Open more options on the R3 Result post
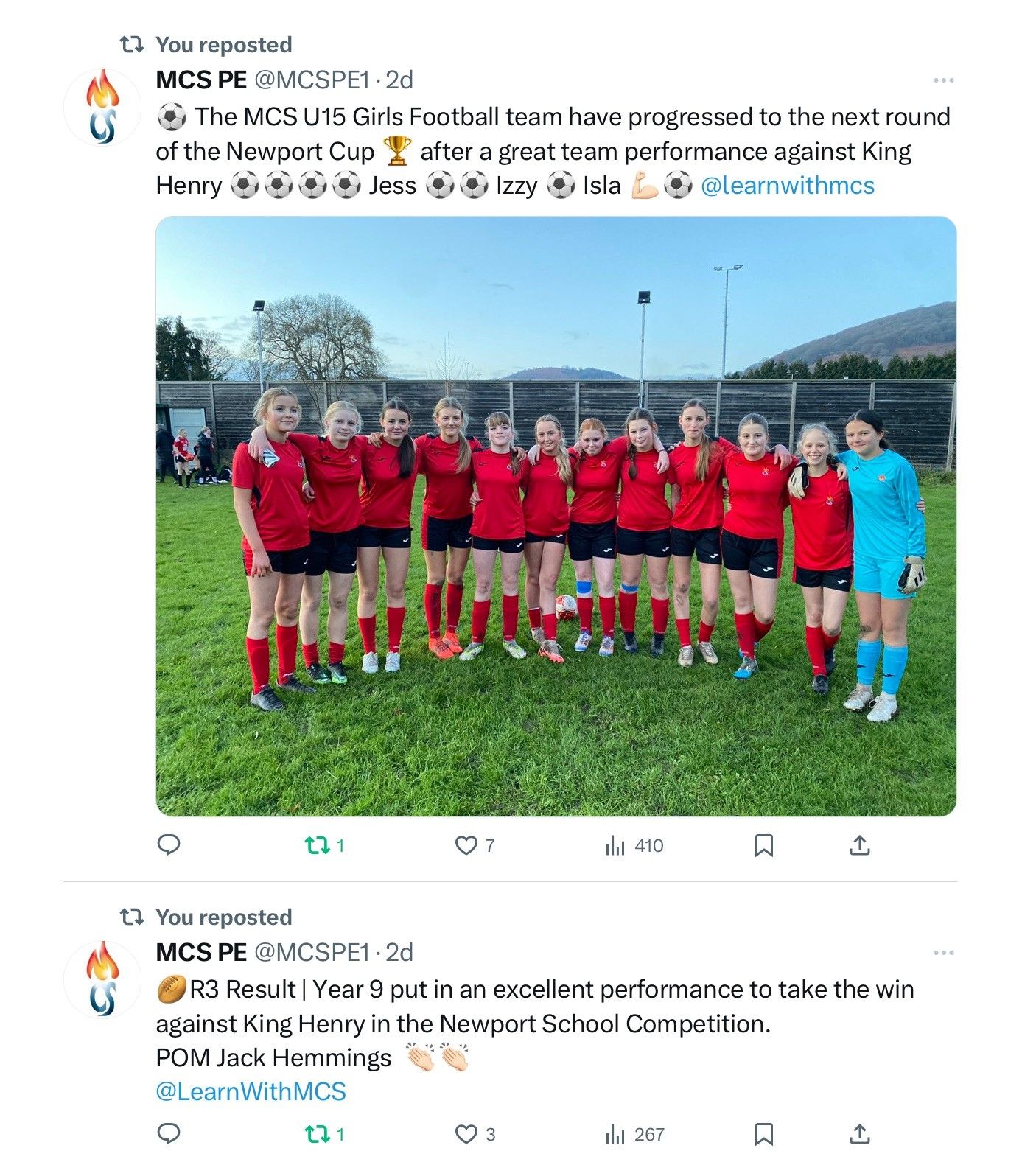The width and height of the screenshot is (1036, 1151). 943,952
